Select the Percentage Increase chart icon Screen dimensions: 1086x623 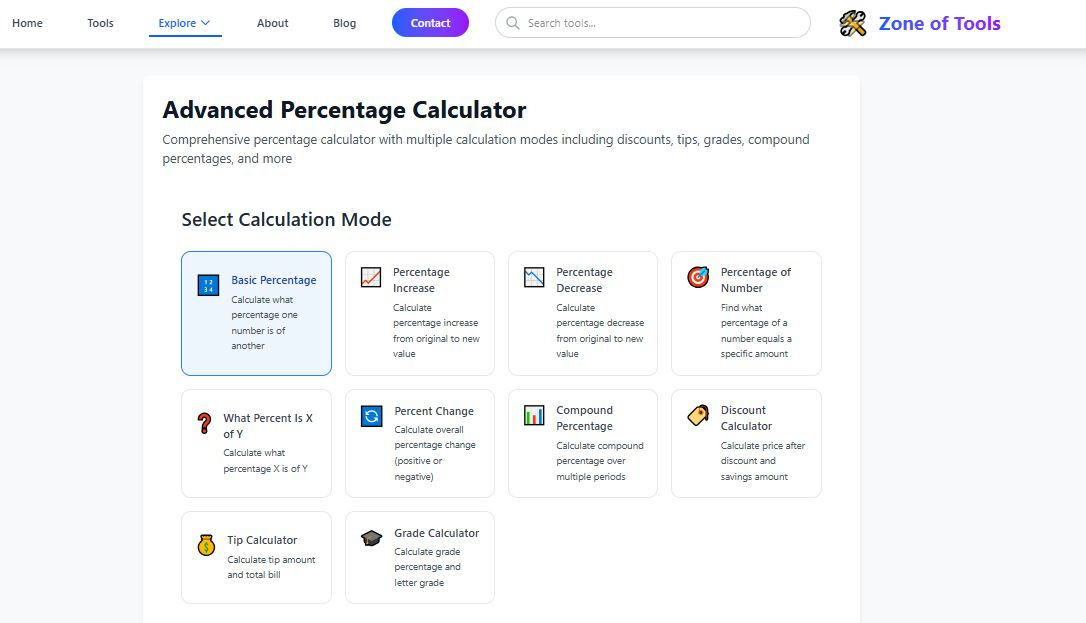tap(370, 277)
